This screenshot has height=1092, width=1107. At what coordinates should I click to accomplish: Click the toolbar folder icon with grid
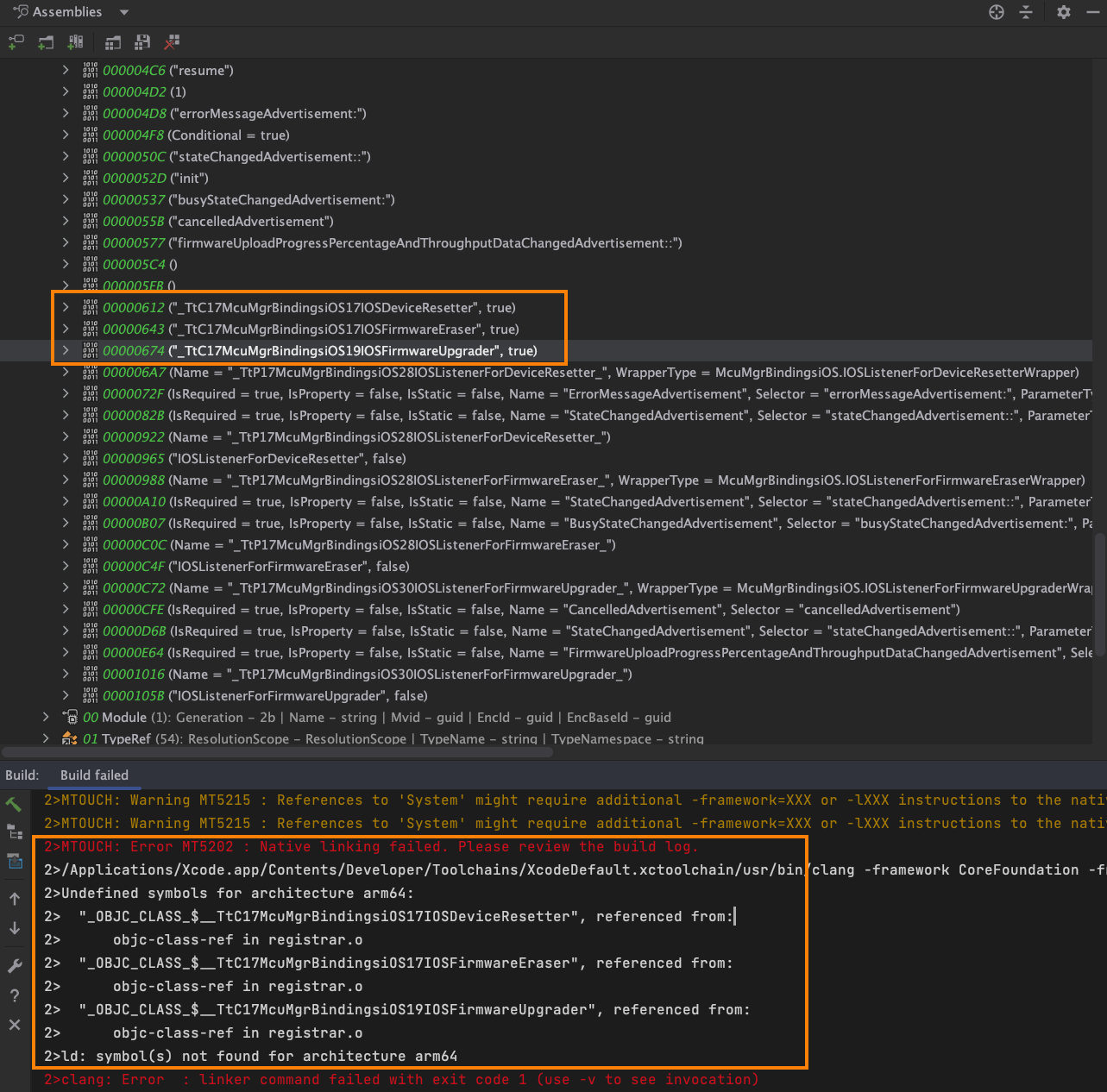[112, 42]
